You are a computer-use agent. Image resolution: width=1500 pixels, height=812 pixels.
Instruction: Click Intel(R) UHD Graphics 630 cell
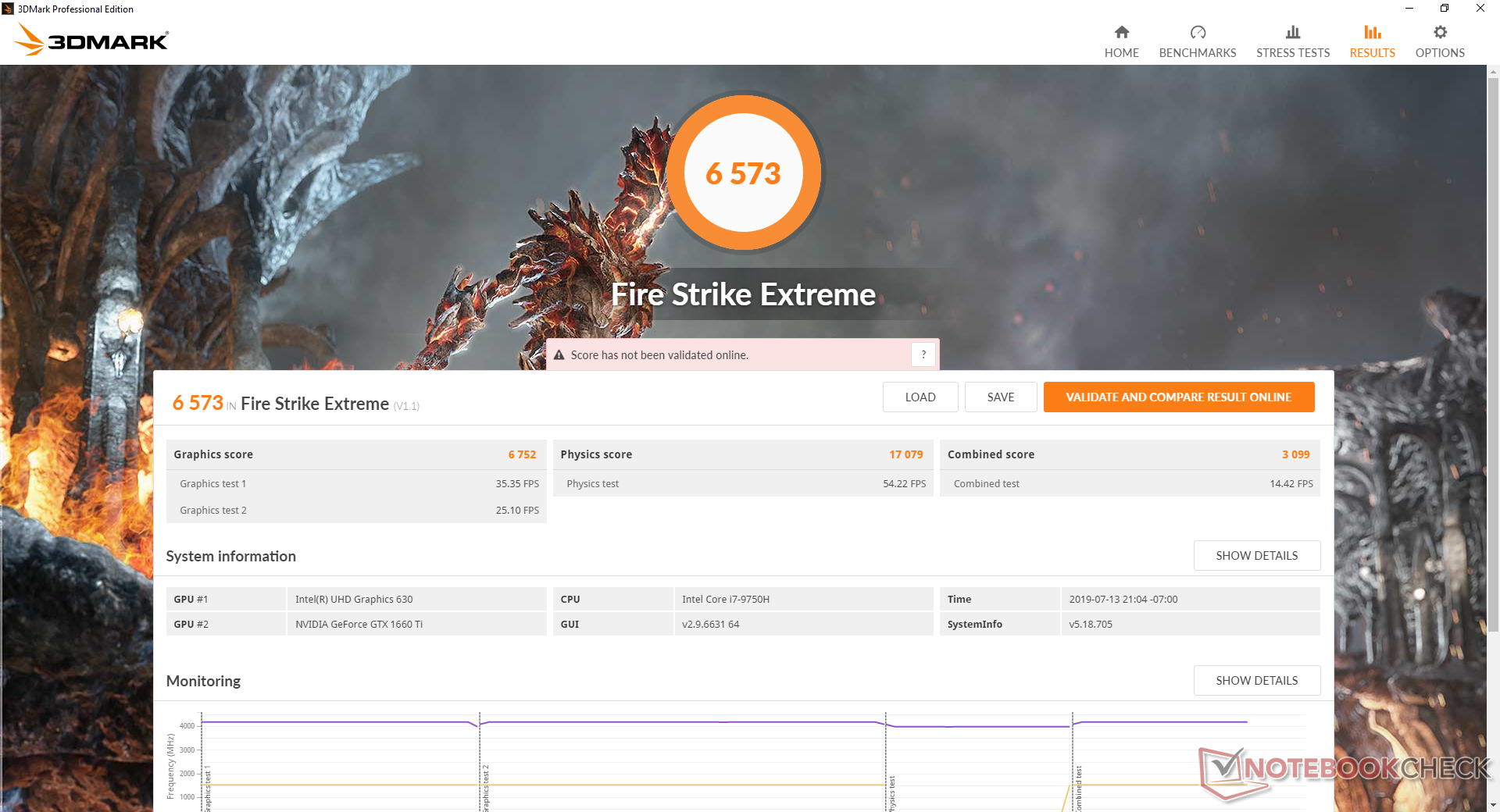[x=416, y=599]
